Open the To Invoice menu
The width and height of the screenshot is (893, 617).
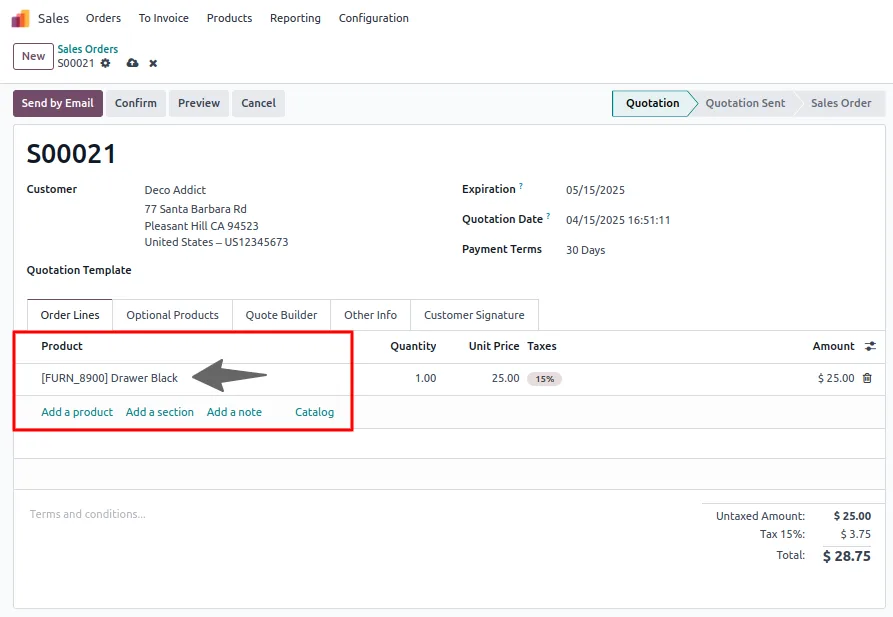(x=163, y=18)
